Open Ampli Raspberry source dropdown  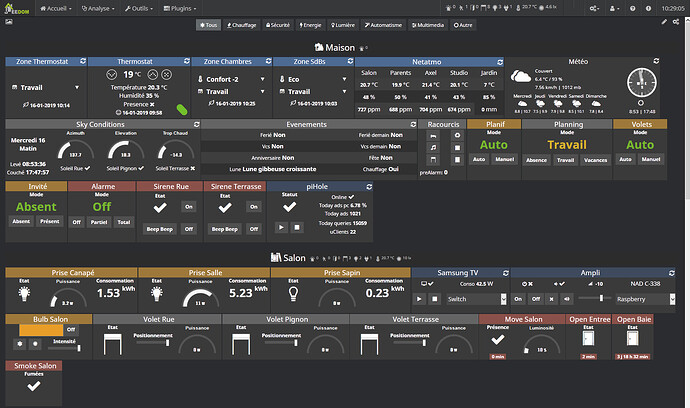pos(645,299)
